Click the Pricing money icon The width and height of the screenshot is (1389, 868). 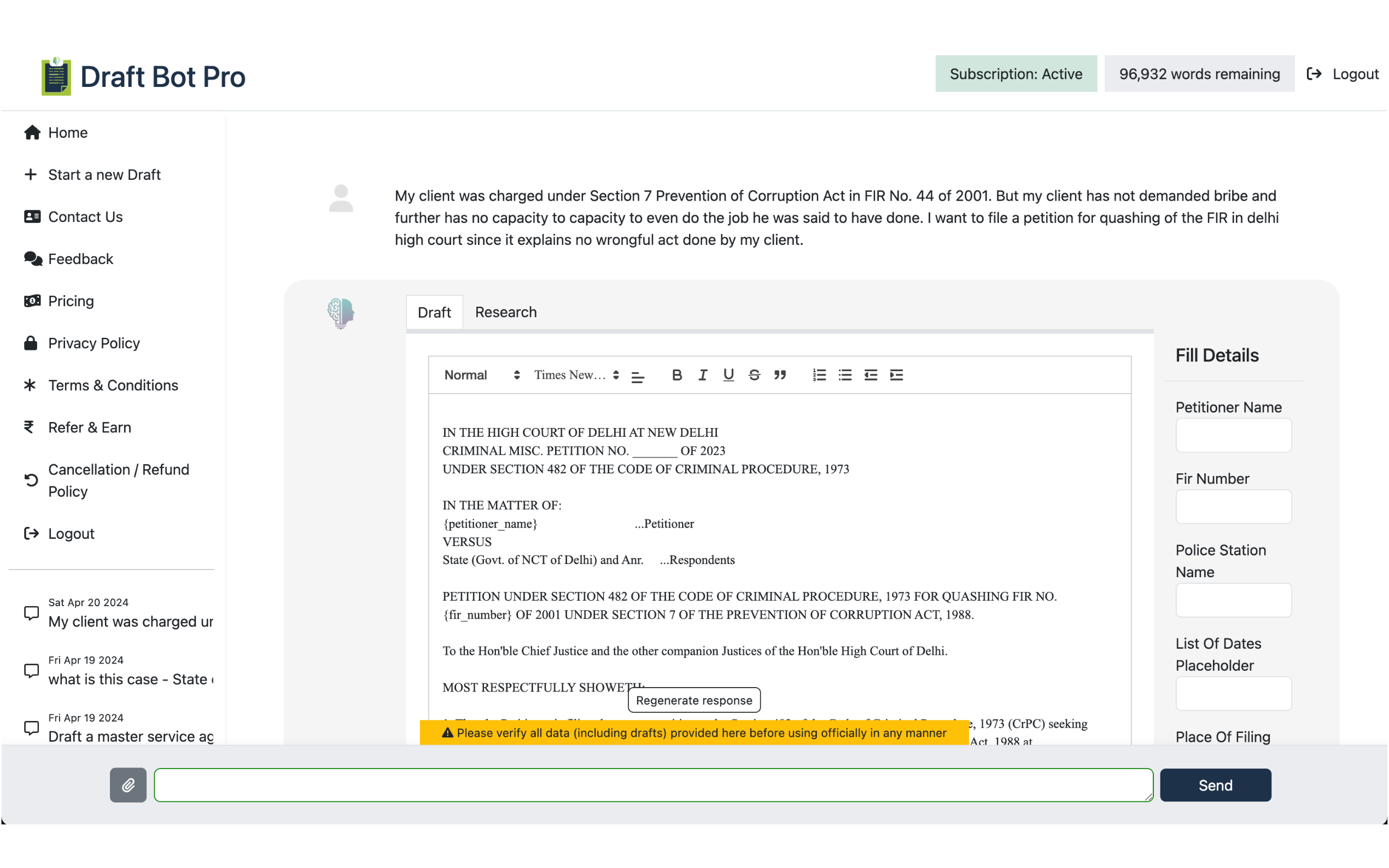click(x=32, y=301)
